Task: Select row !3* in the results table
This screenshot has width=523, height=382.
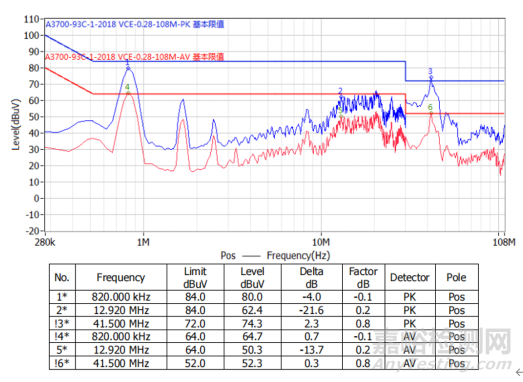Action: pyautogui.click(x=264, y=324)
